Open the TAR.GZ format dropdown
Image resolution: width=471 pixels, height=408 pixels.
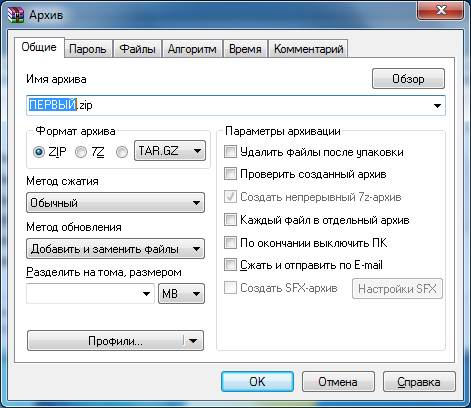point(170,151)
